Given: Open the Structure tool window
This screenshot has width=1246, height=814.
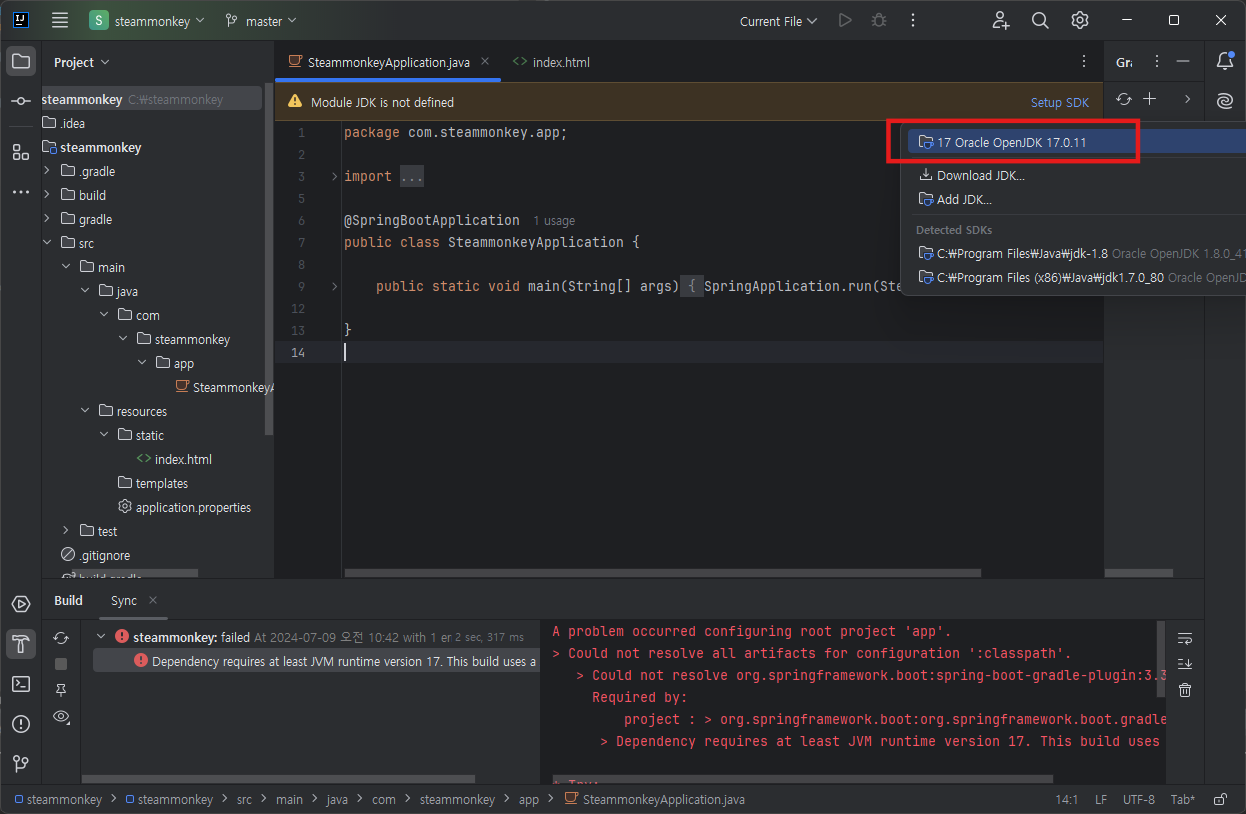Looking at the screenshot, I should coord(21,152).
